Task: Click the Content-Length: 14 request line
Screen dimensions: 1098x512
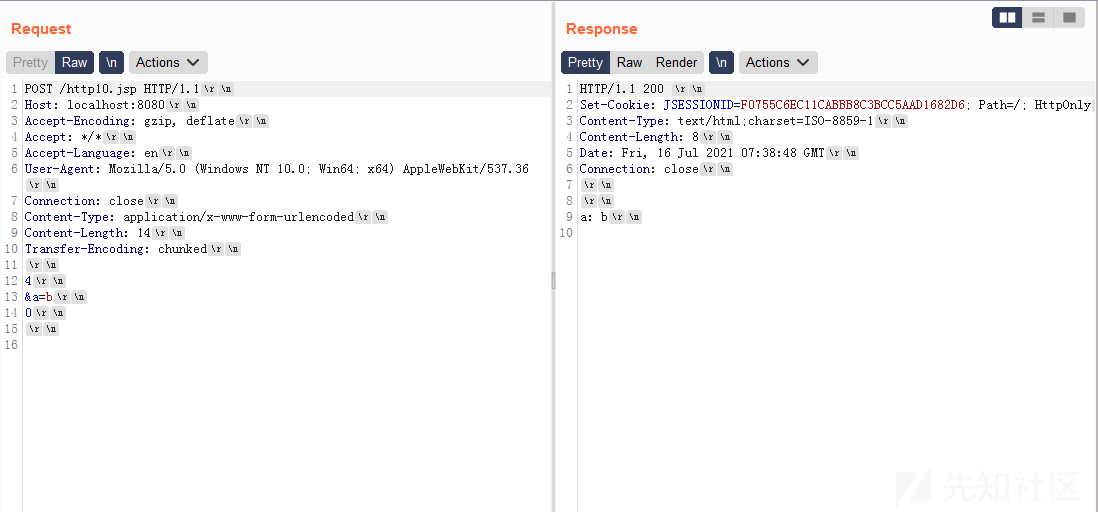Action: pyautogui.click(x=104, y=233)
